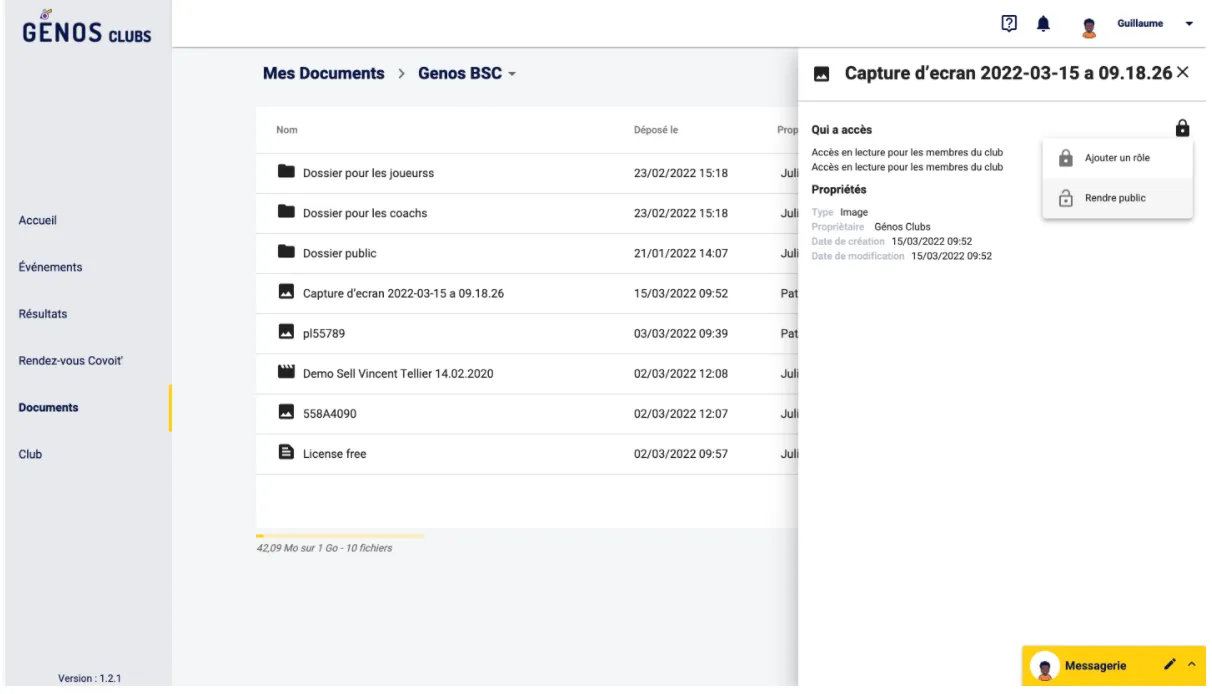Click the yellow storage usage bar
This screenshot has width=1212, height=694.
pyautogui.click(x=340, y=536)
